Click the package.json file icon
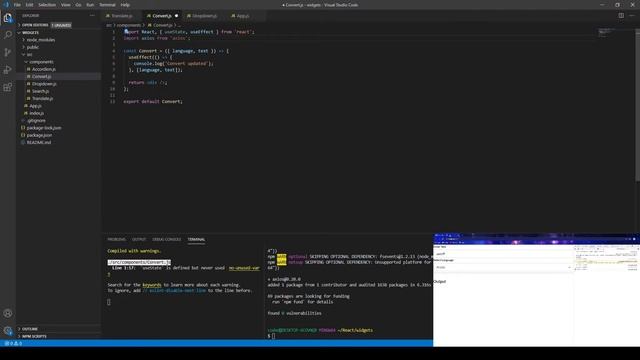This screenshot has width=640, height=360. tap(23, 135)
